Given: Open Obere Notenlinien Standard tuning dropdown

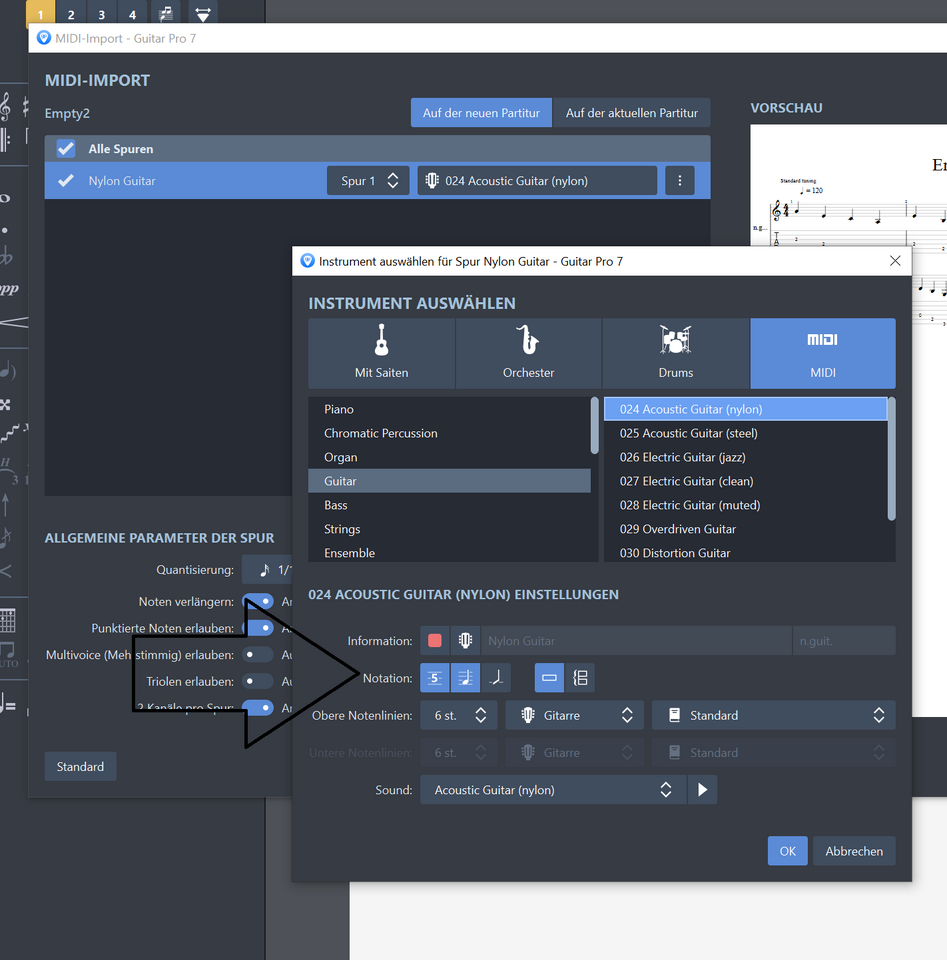Looking at the screenshot, I should coord(773,715).
